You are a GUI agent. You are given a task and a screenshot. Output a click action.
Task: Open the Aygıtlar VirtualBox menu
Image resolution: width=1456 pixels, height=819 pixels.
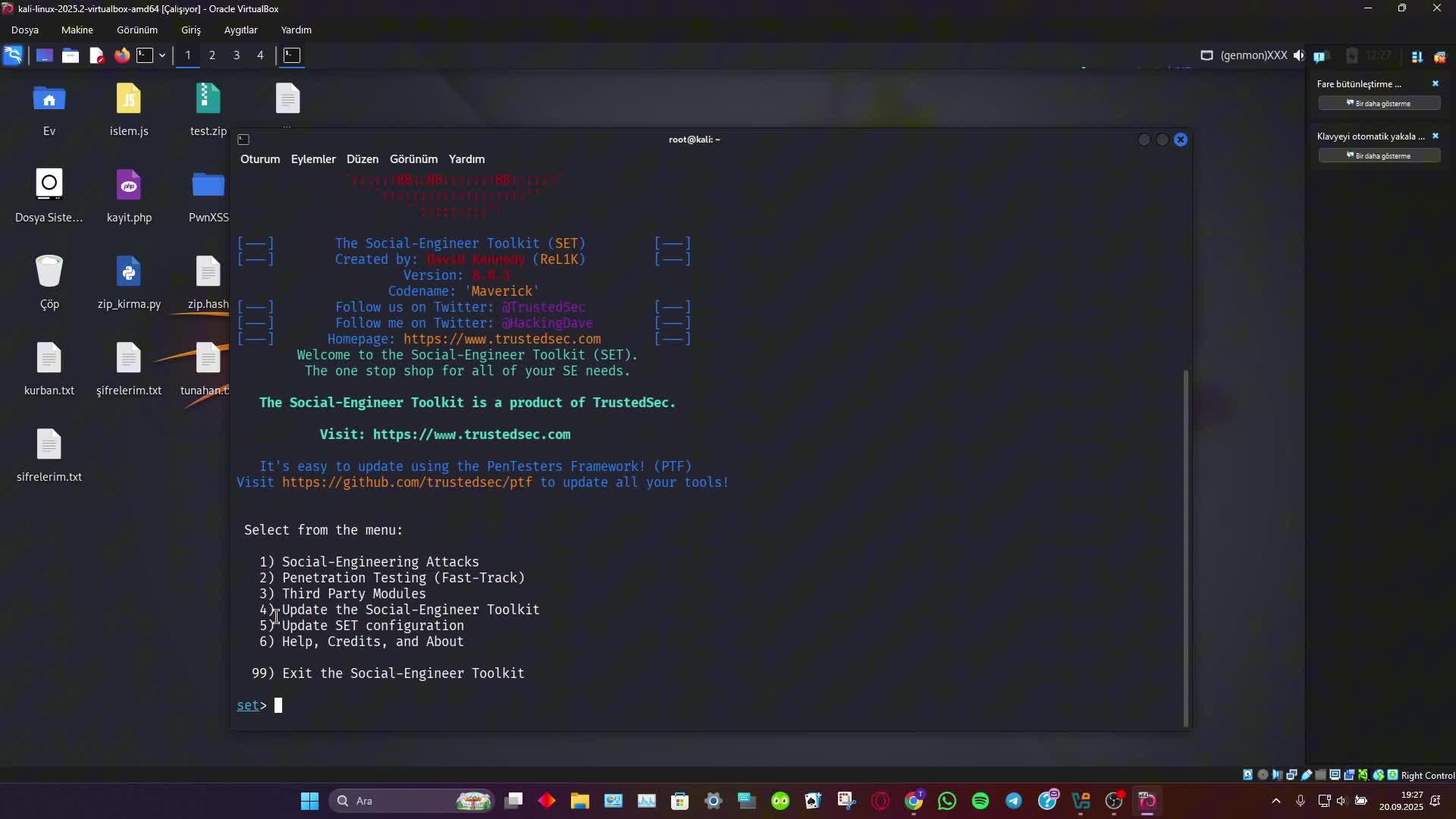click(x=240, y=30)
